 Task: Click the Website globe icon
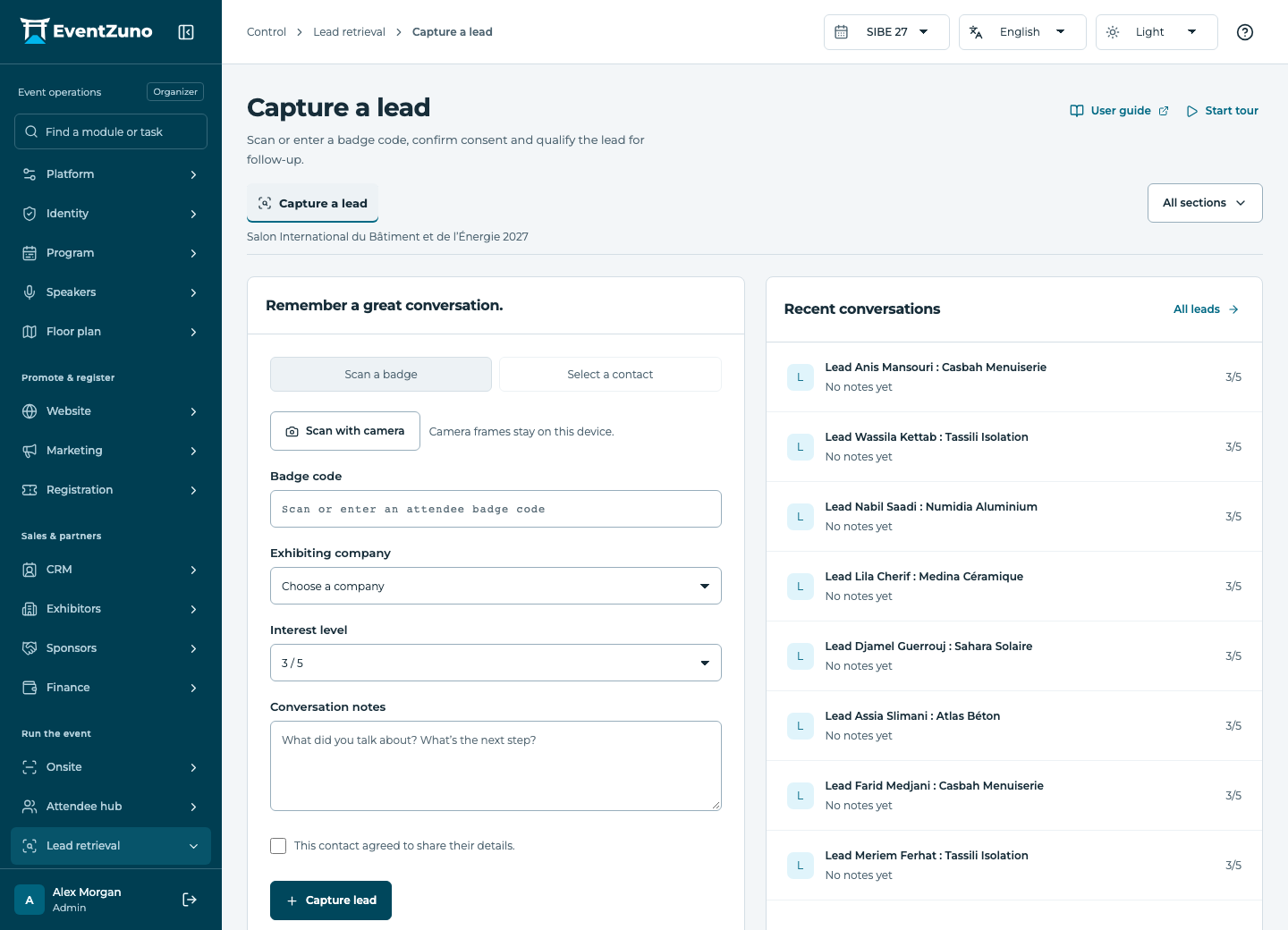30,411
